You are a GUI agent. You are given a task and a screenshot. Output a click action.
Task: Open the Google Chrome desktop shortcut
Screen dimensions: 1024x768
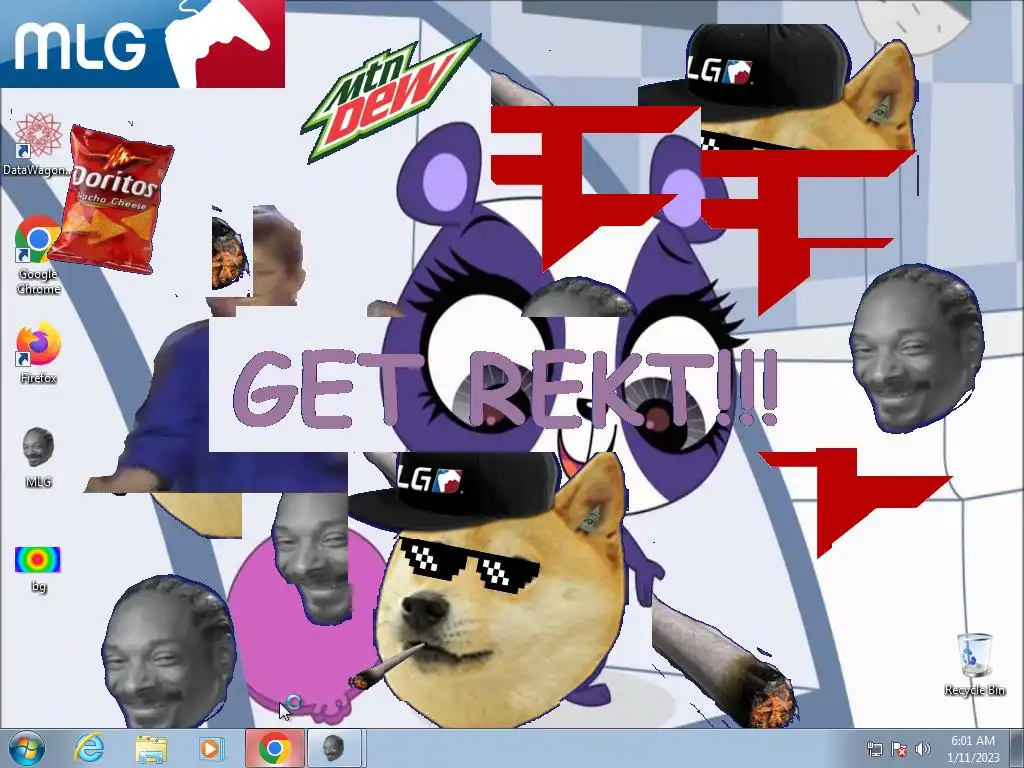pyautogui.click(x=38, y=255)
